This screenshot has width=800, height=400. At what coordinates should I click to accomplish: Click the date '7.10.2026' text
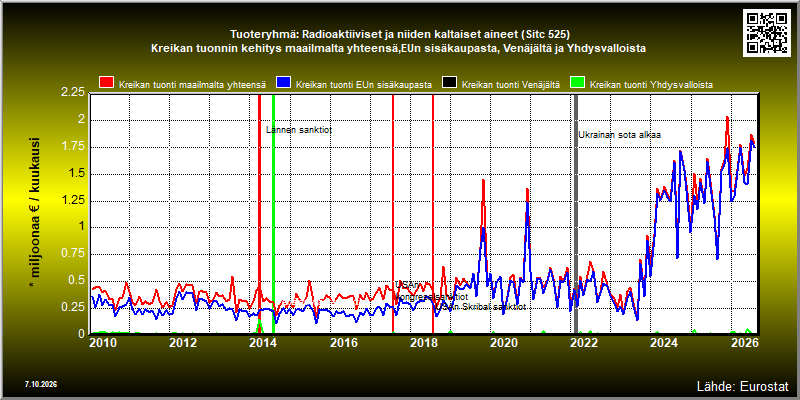[x=41, y=384]
